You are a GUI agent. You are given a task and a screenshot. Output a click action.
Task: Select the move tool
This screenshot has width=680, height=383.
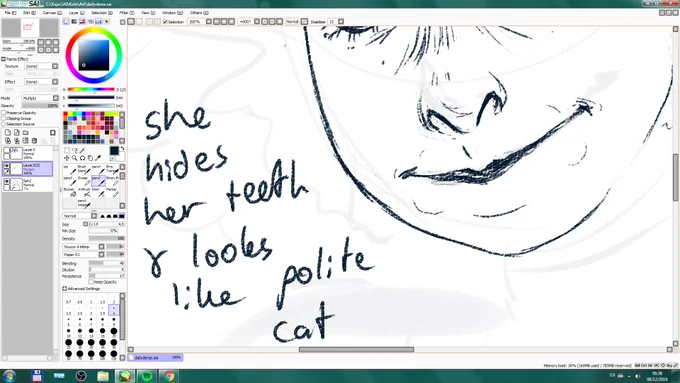[67, 158]
